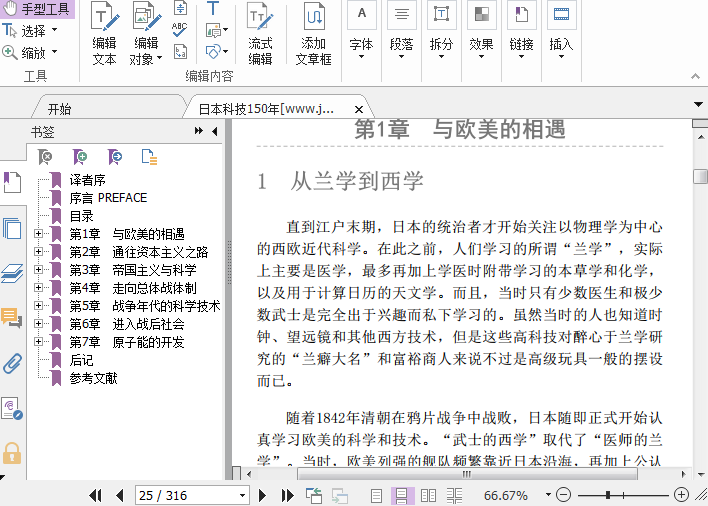
Task: Click the set bookmark destination icon
Action: [115, 157]
